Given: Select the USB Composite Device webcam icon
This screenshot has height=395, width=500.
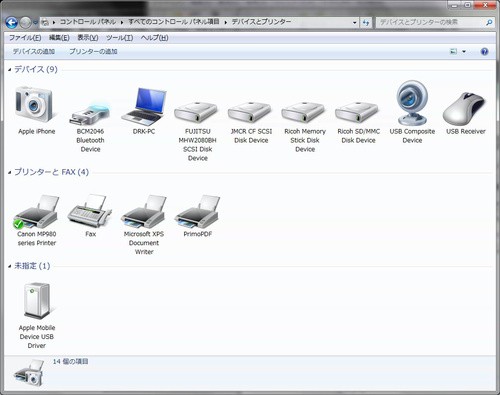Looking at the screenshot, I should click(412, 102).
